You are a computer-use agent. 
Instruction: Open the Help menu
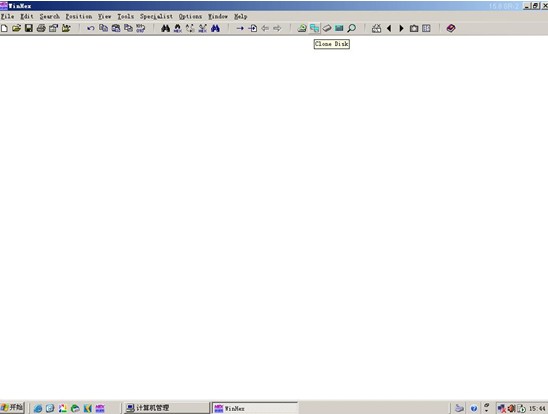tap(240, 16)
